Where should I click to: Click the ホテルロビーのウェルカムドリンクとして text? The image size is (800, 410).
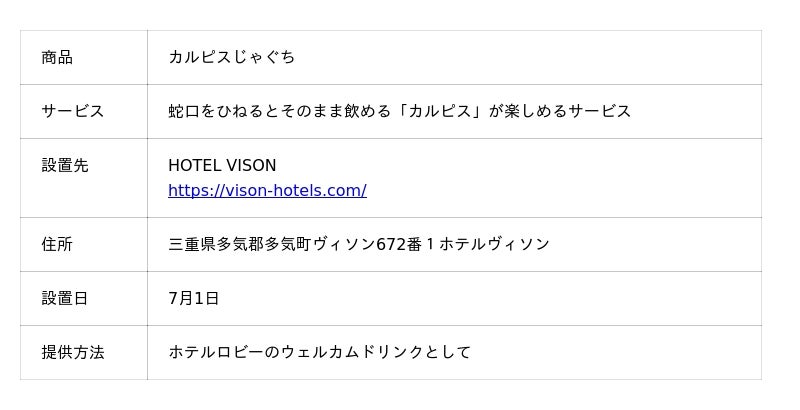pyautogui.click(x=319, y=352)
